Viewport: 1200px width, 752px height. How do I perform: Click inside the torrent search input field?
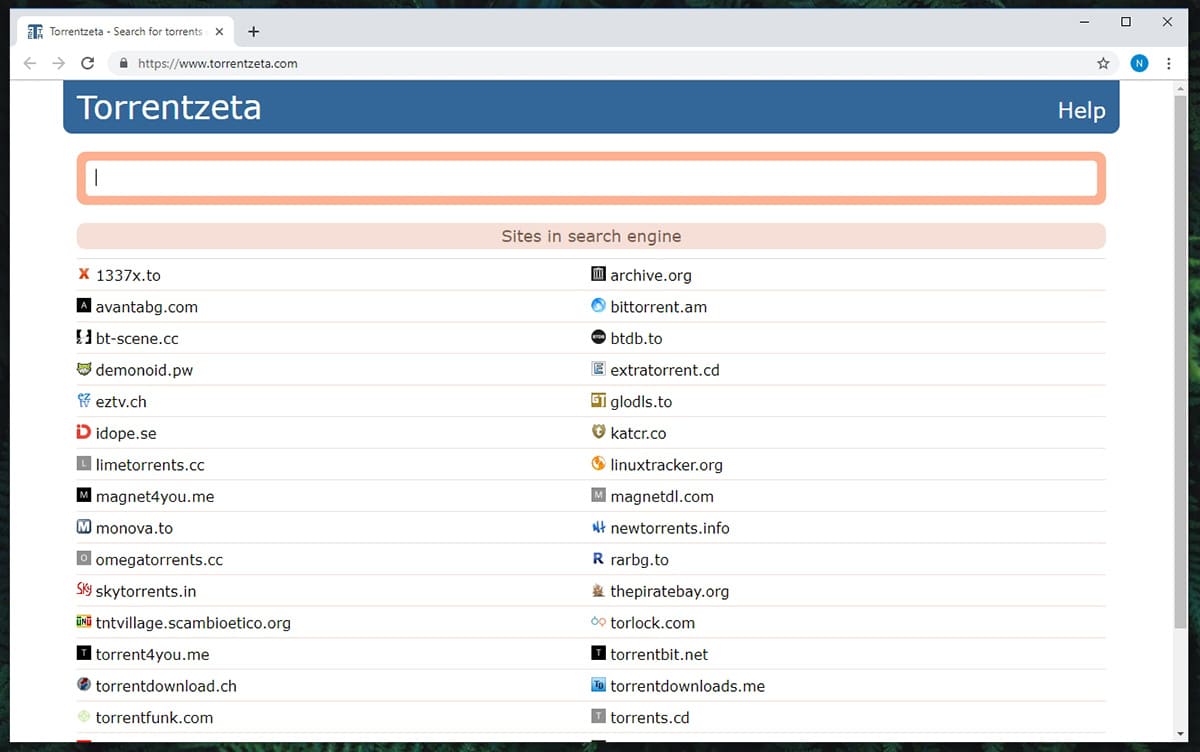[590, 177]
